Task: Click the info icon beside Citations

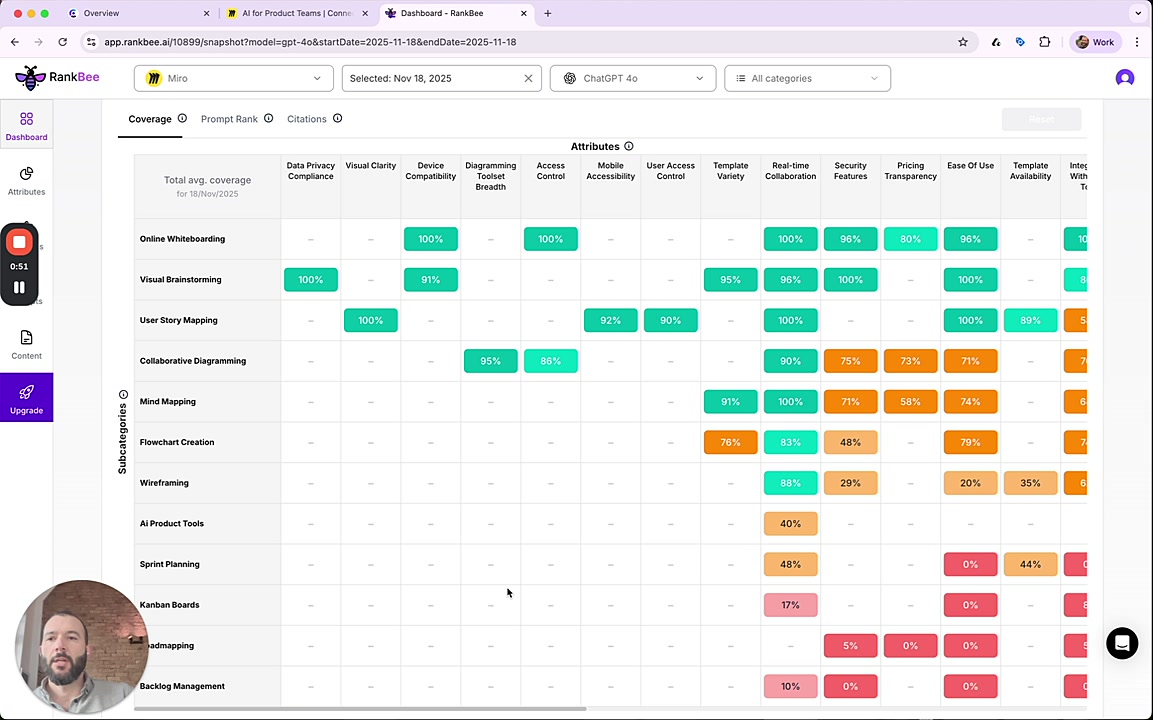Action: pos(337,119)
